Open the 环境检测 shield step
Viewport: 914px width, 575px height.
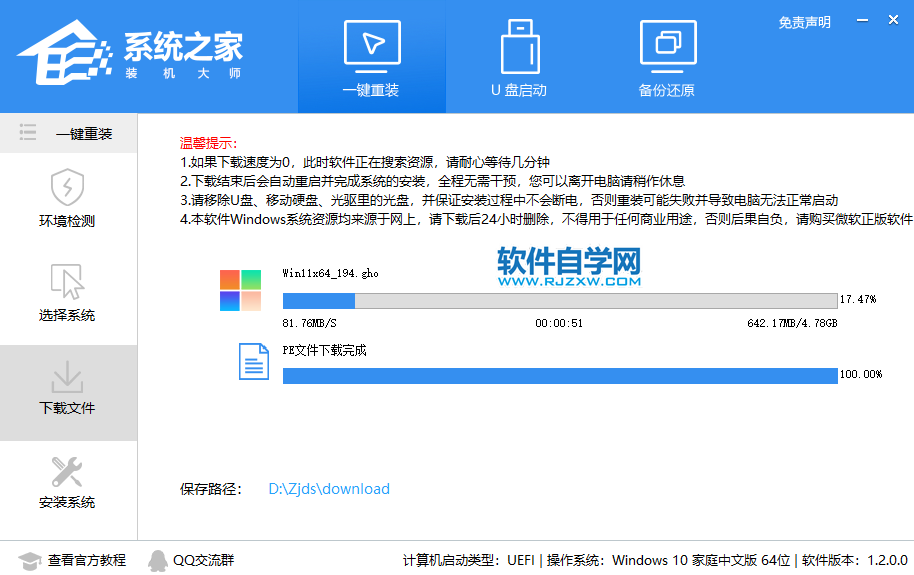coord(67,198)
